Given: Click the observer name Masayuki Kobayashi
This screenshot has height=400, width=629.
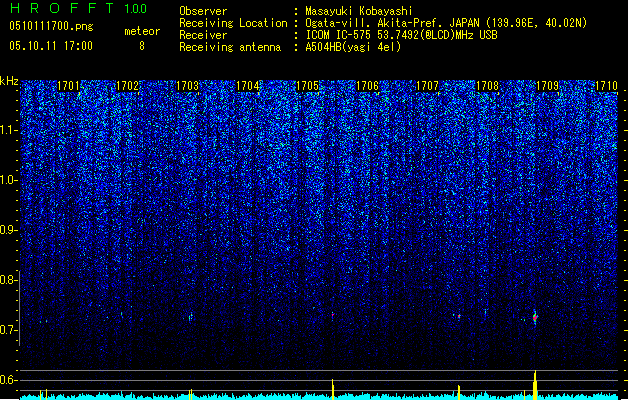Looking at the screenshot, I should coord(359,11).
